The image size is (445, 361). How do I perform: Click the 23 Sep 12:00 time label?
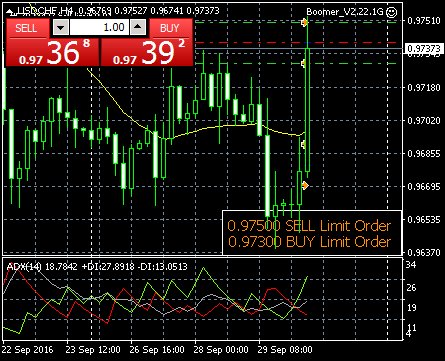pyautogui.click(x=94, y=350)
